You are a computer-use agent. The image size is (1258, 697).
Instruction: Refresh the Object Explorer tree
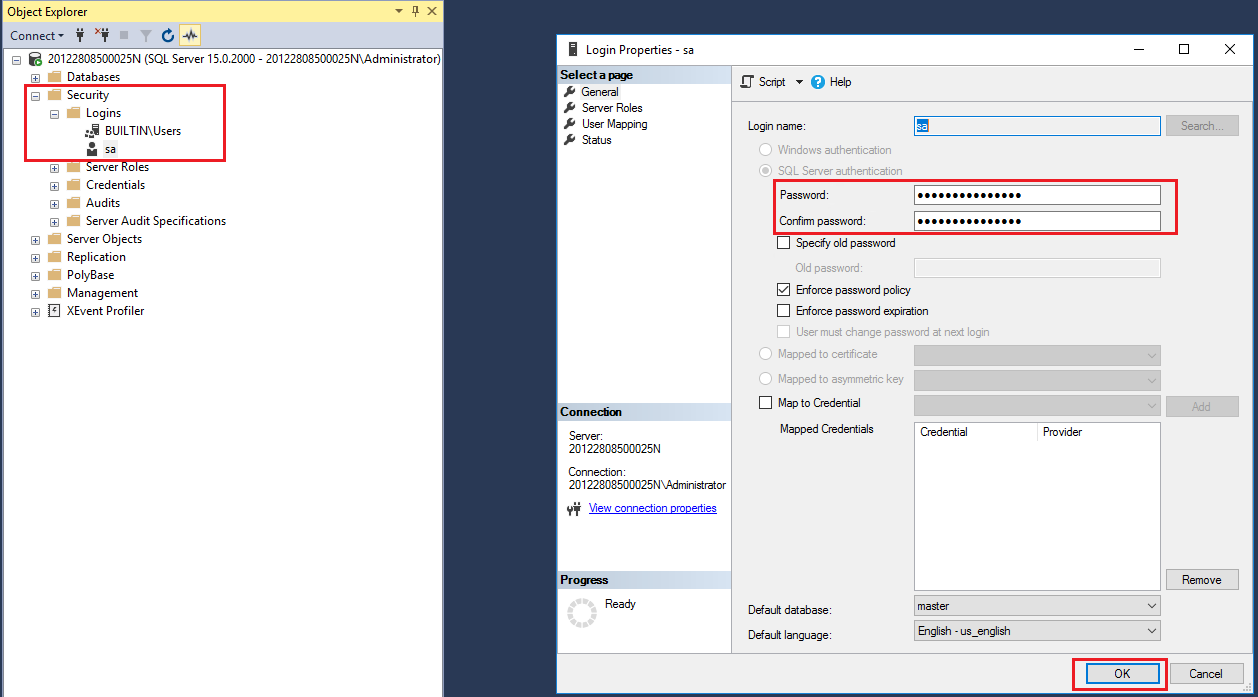coord(168,35)
